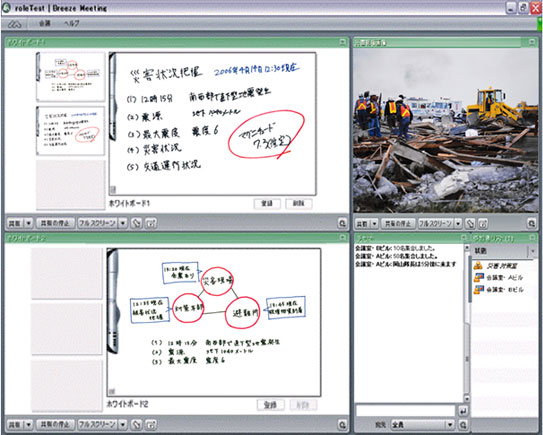543x435 pixels.
Task: Open the ヘルプ menu
Action: click(x=71, y=24)
